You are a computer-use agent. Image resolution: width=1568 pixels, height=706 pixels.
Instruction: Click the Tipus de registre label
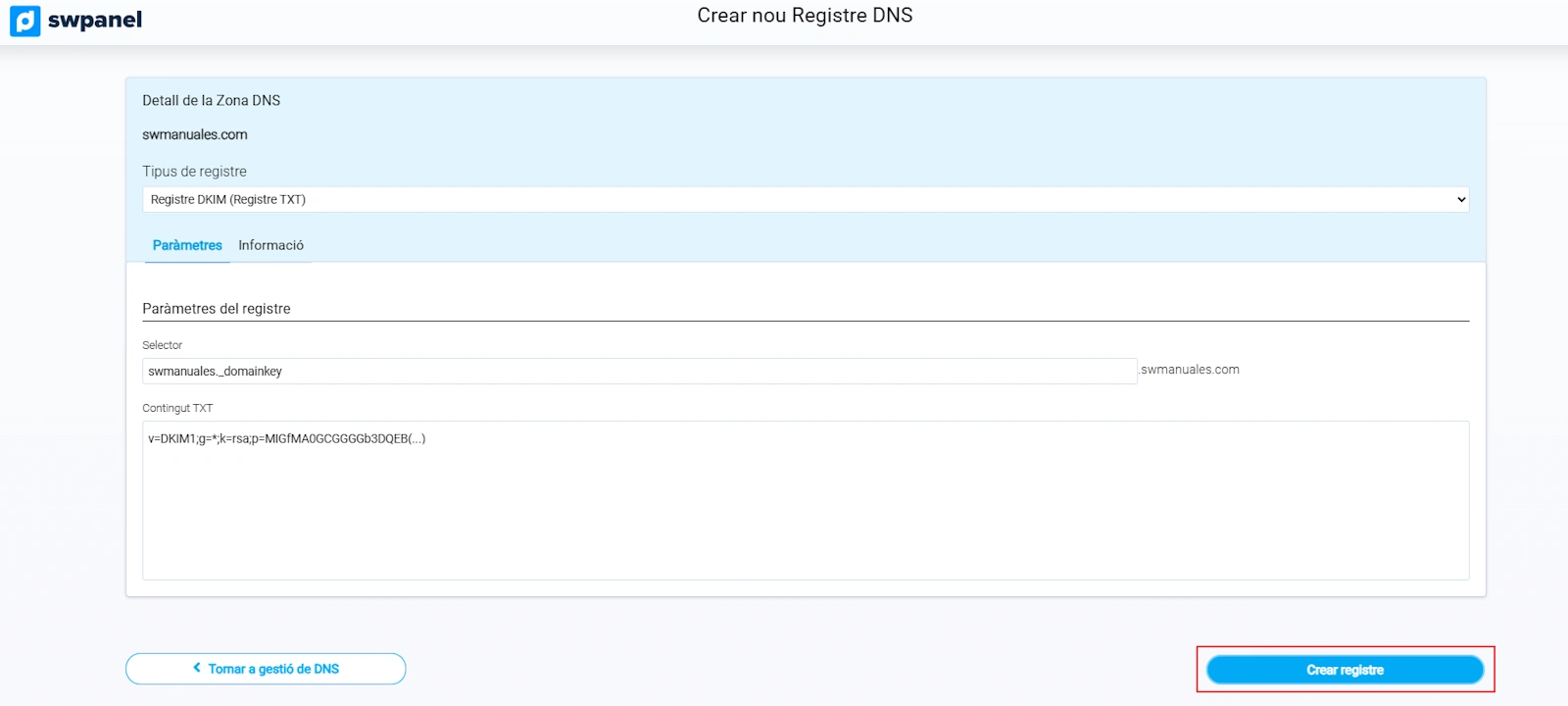[x=194, y=171]
